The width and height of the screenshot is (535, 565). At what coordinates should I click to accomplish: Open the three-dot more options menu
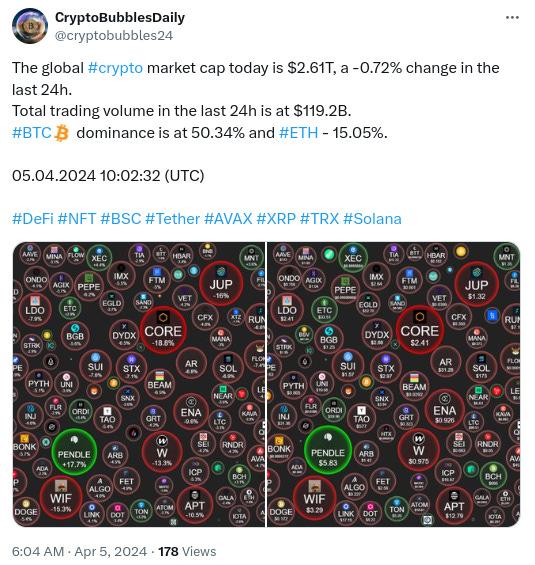(512, 17)
